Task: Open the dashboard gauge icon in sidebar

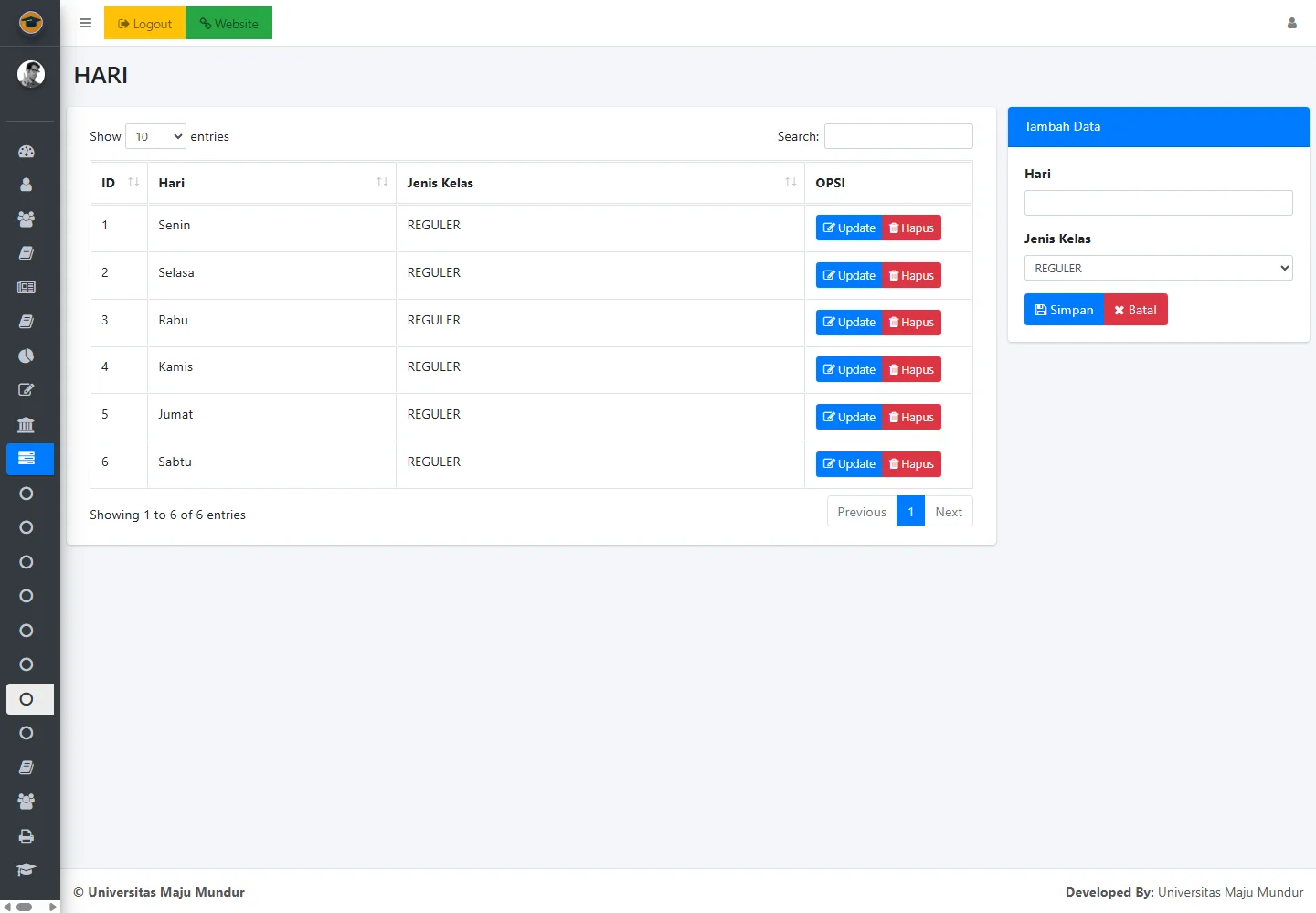Action: pos(27,152)
